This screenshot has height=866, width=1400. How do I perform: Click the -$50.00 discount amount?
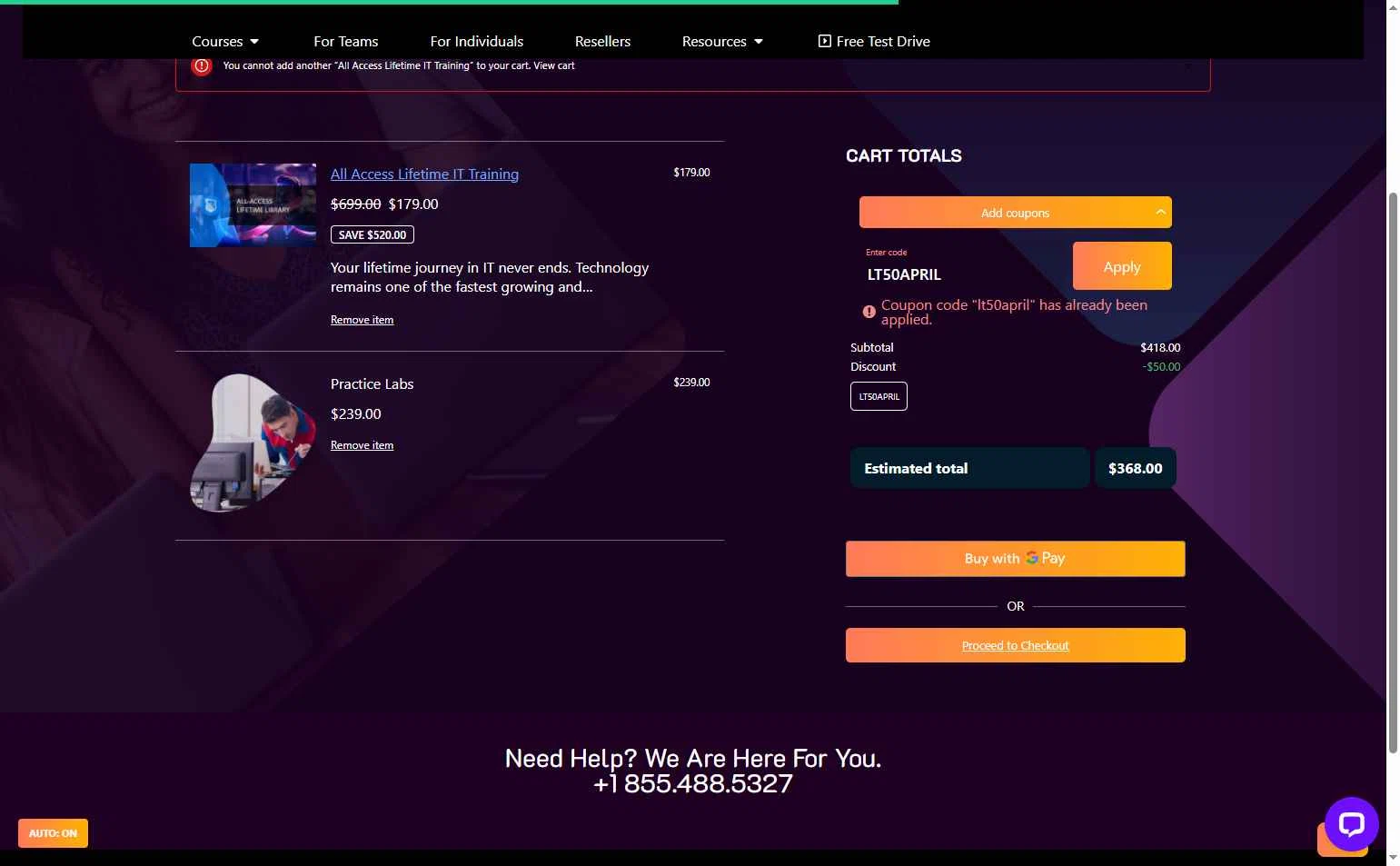pyautogui.click(x=1161, y=367)
